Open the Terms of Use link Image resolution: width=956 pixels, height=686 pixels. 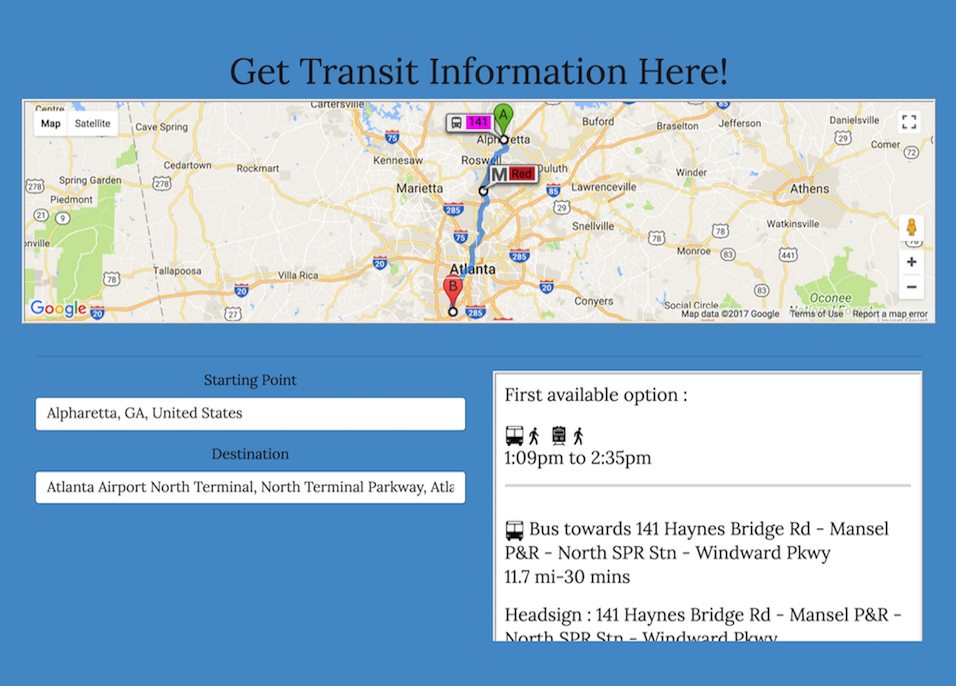(x=816, y=314)
